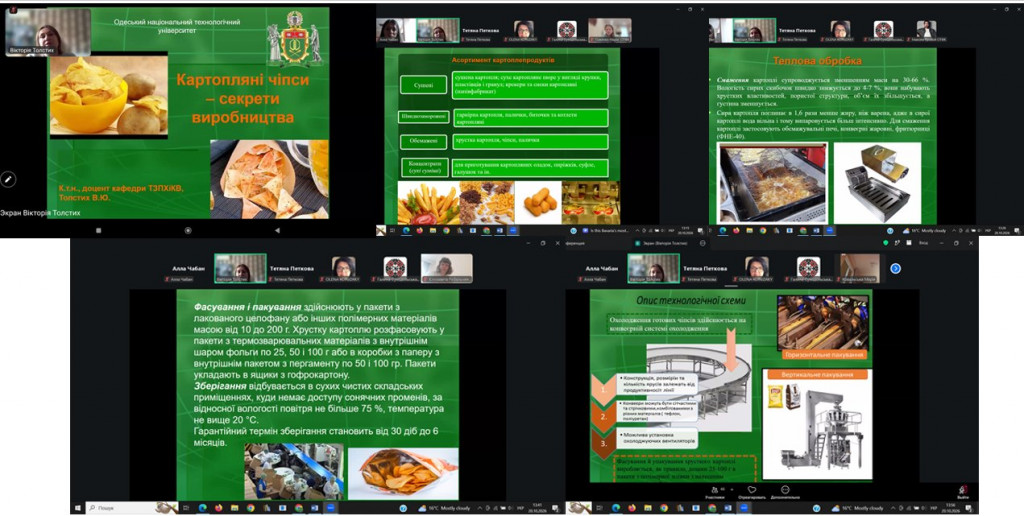
Task: Leave meeting using the red exit icon
Action: coord(963,491)
